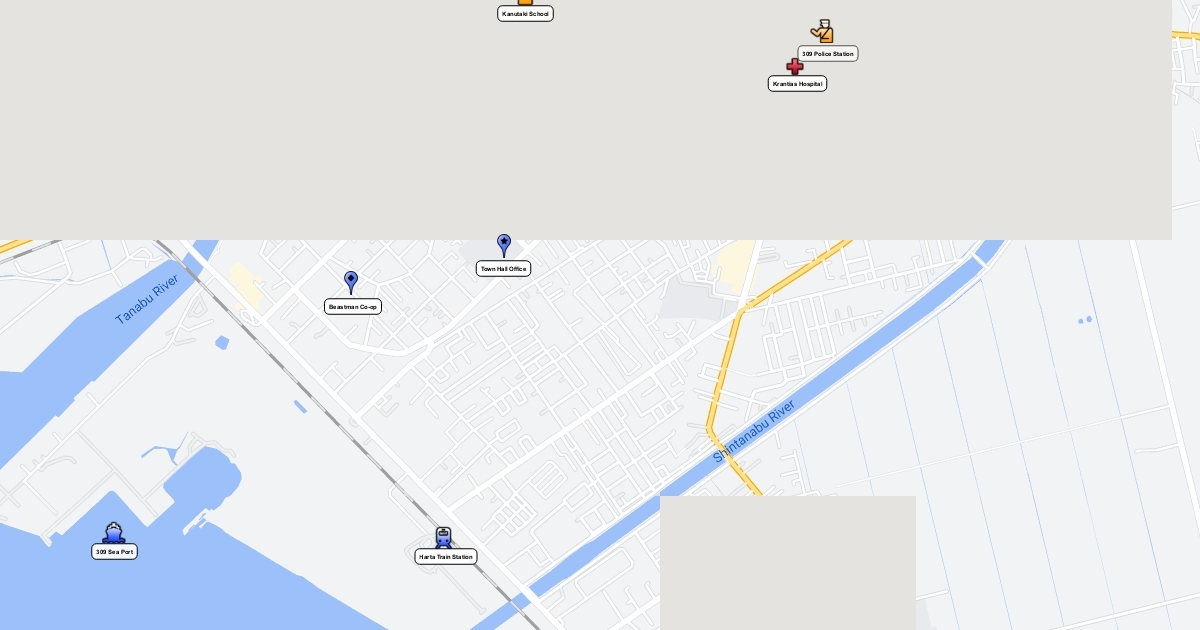Click the small blue ponds in the fields
Image resolution: width=1200 pixels, height=630 pixels.
click(1085, 320)
